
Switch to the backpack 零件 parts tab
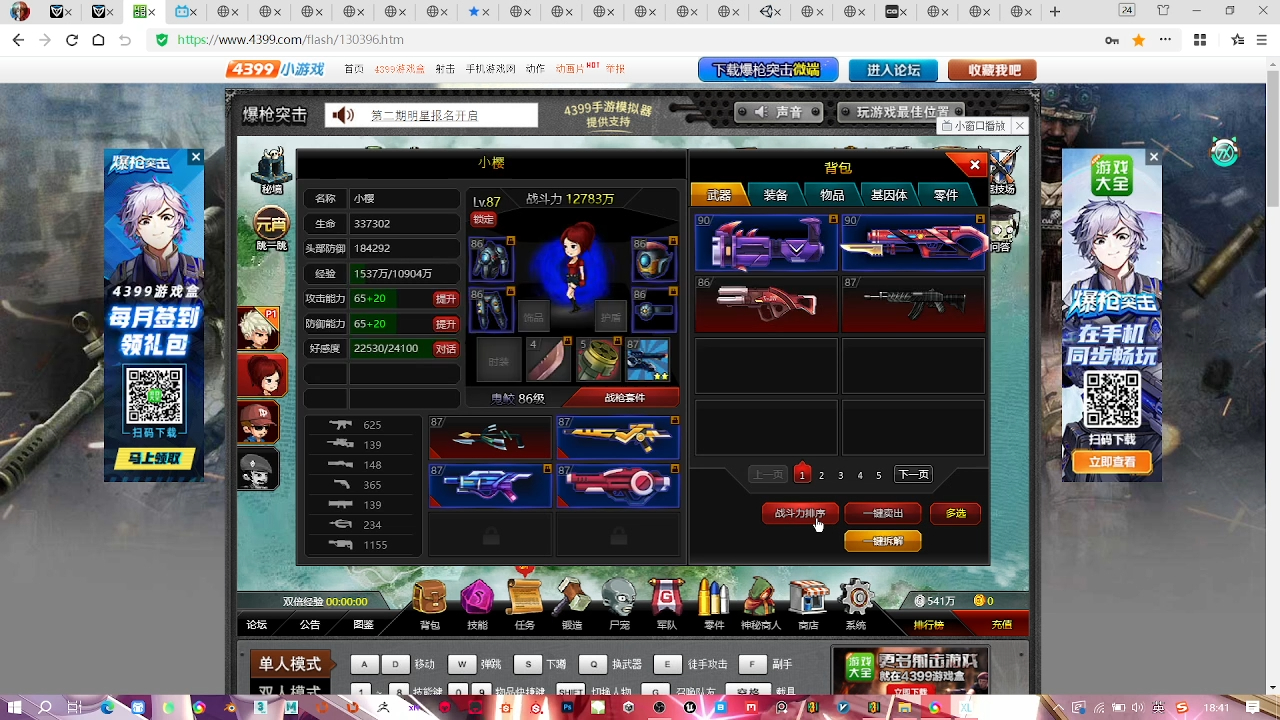[x=946, y=195]
